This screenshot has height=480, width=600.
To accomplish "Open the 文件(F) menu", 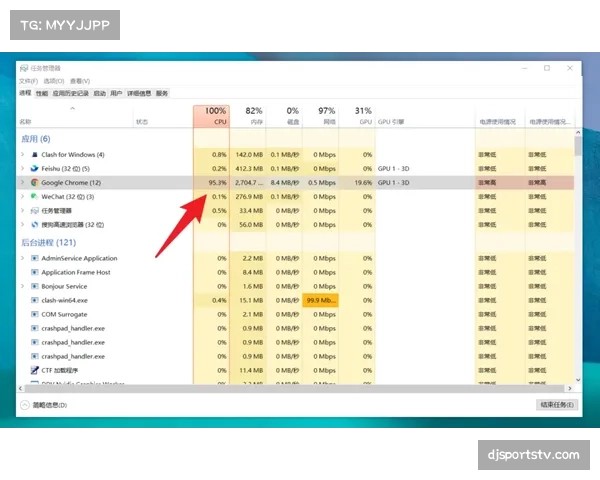I will [28, 81].
